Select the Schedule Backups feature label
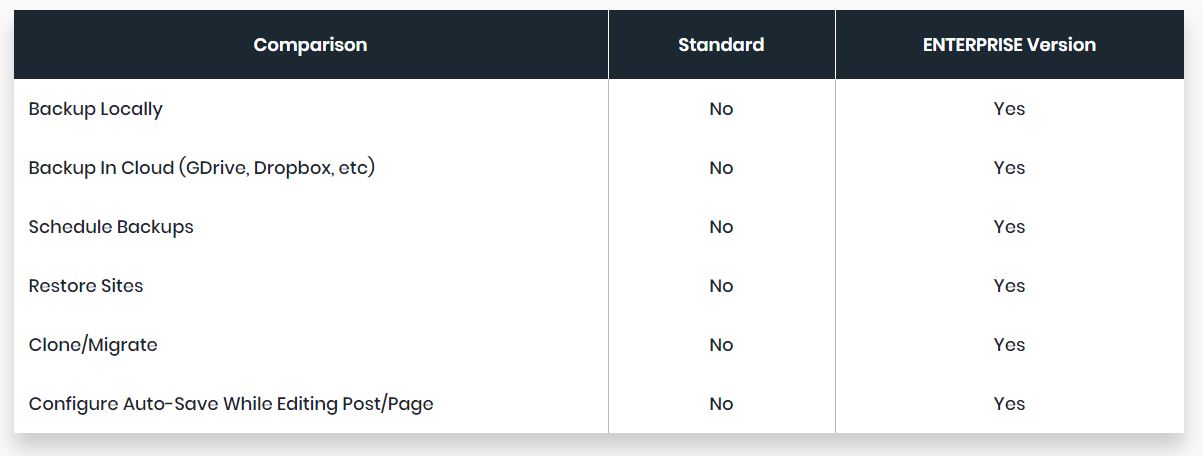 tap(111, 227)
